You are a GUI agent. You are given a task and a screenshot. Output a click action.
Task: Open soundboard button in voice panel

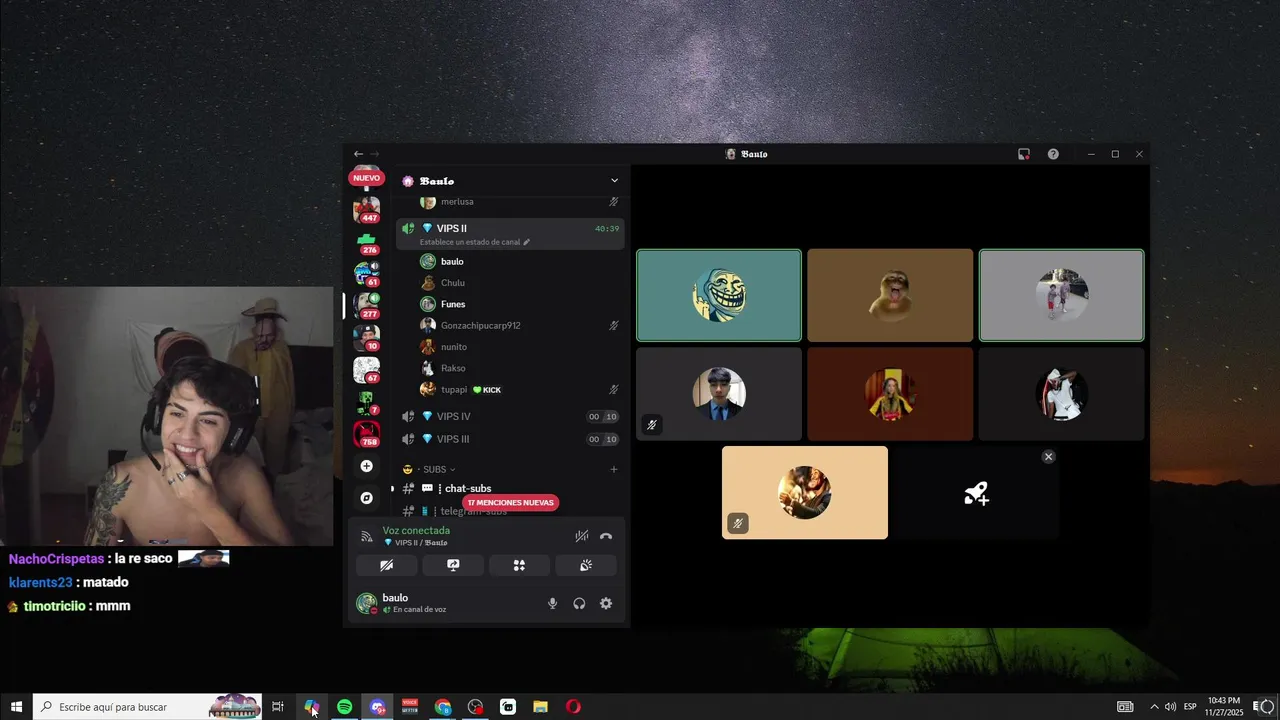(x=586, y=565)
